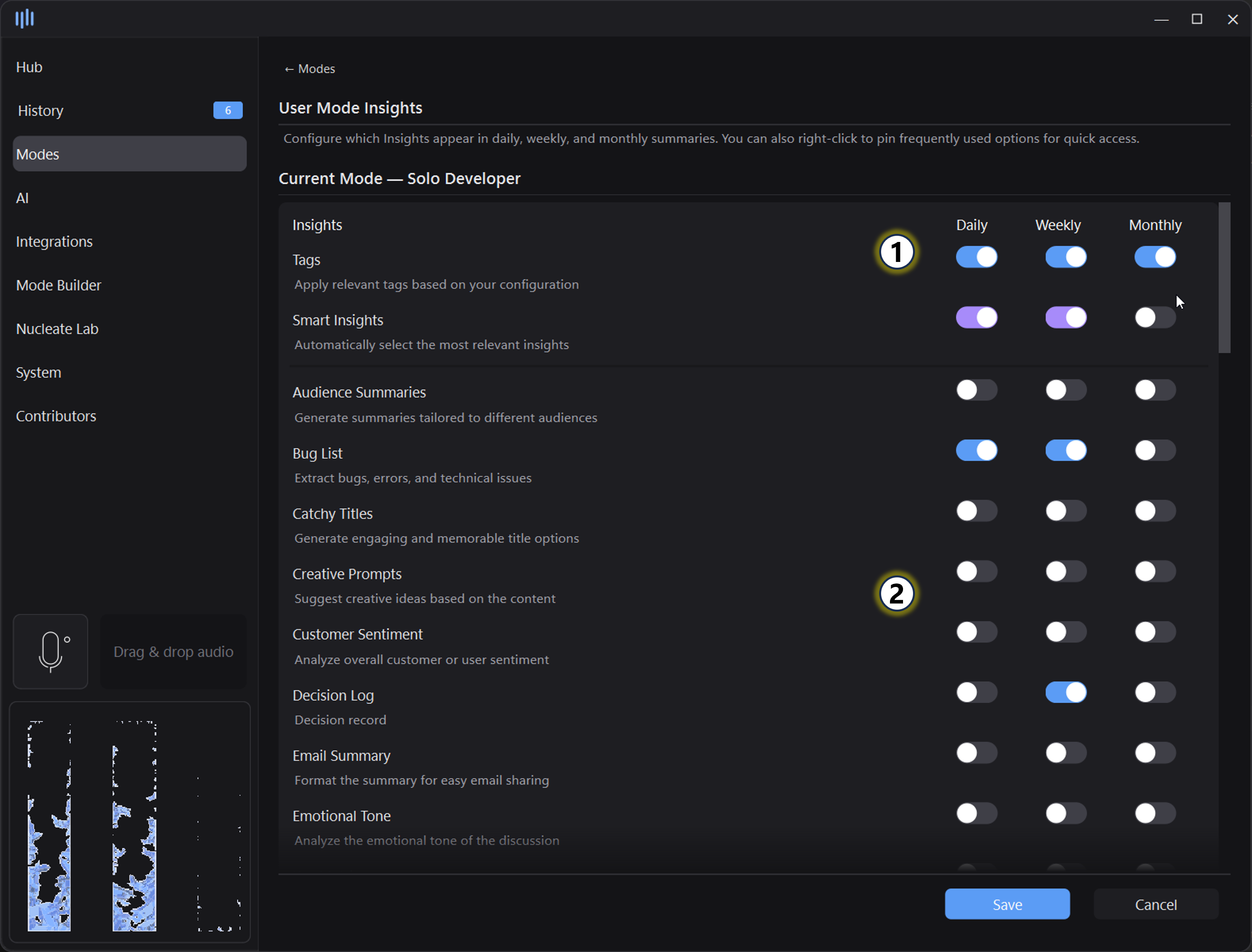
Task: Enable Email Summary Weekly toggle
Action: tap(1066, 753)
